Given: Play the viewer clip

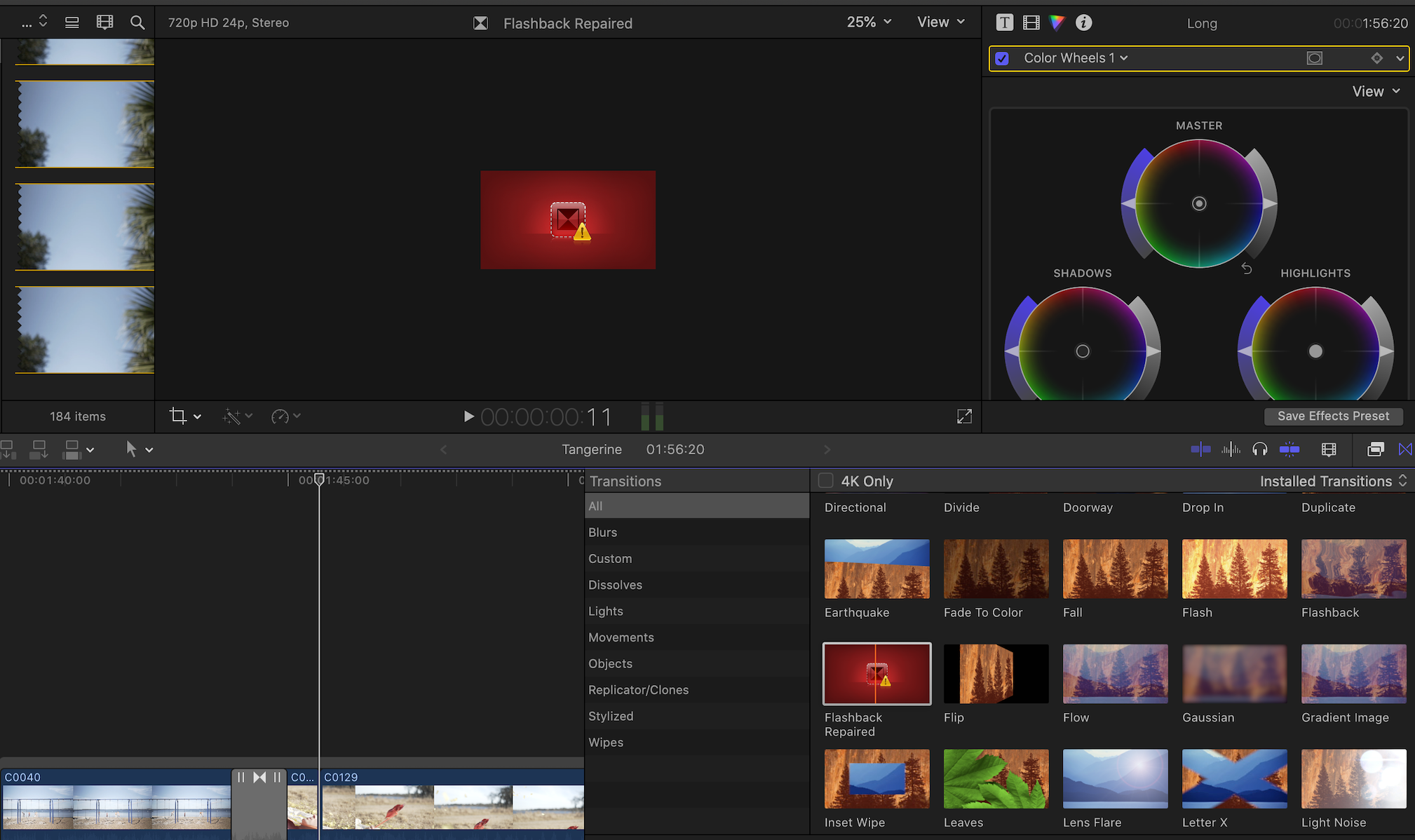Looking at the screenshot, I should pos(468,416).
